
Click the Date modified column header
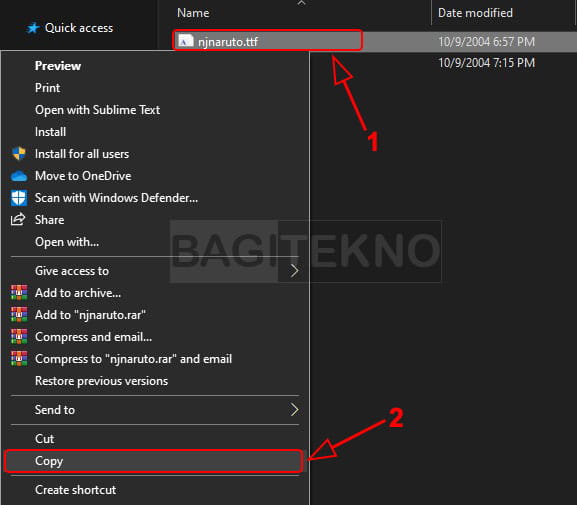click(x=475, y=13)
